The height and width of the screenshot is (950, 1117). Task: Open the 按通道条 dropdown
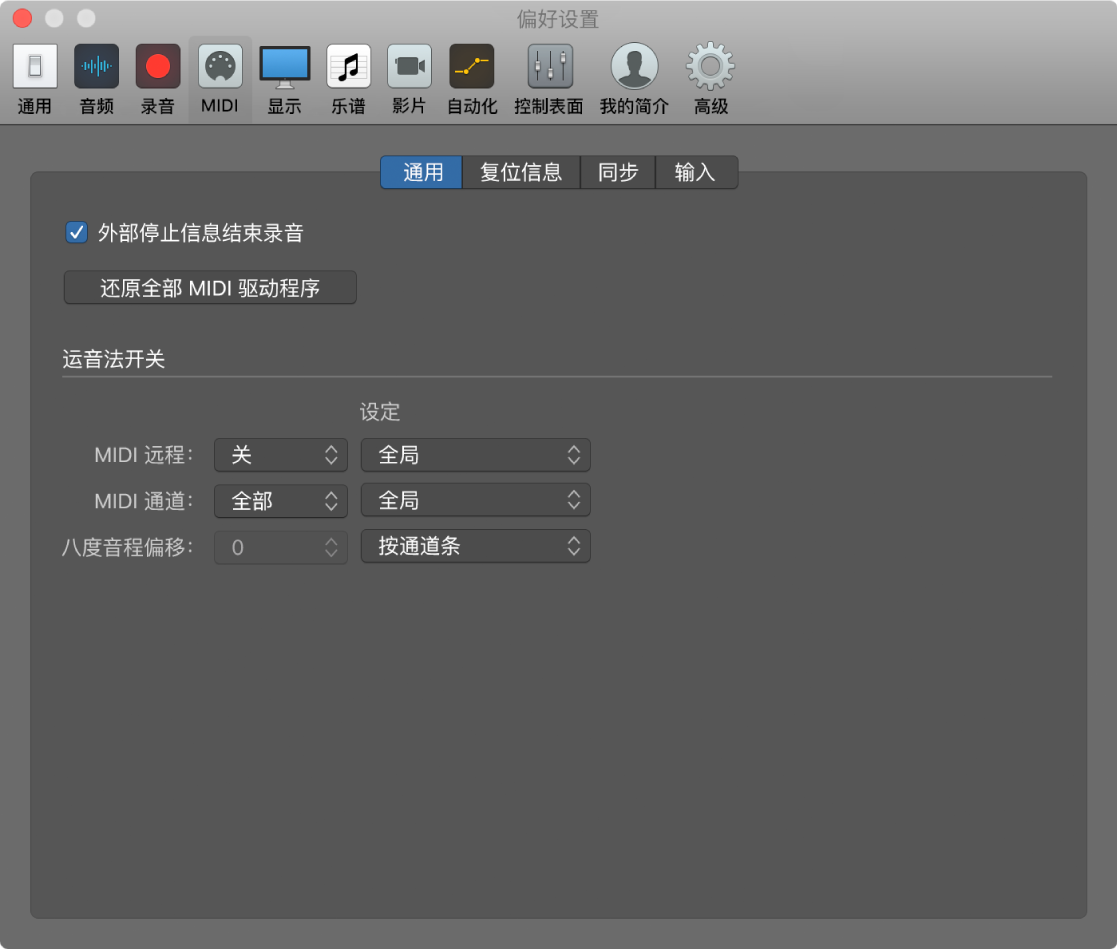click(476, 546)
